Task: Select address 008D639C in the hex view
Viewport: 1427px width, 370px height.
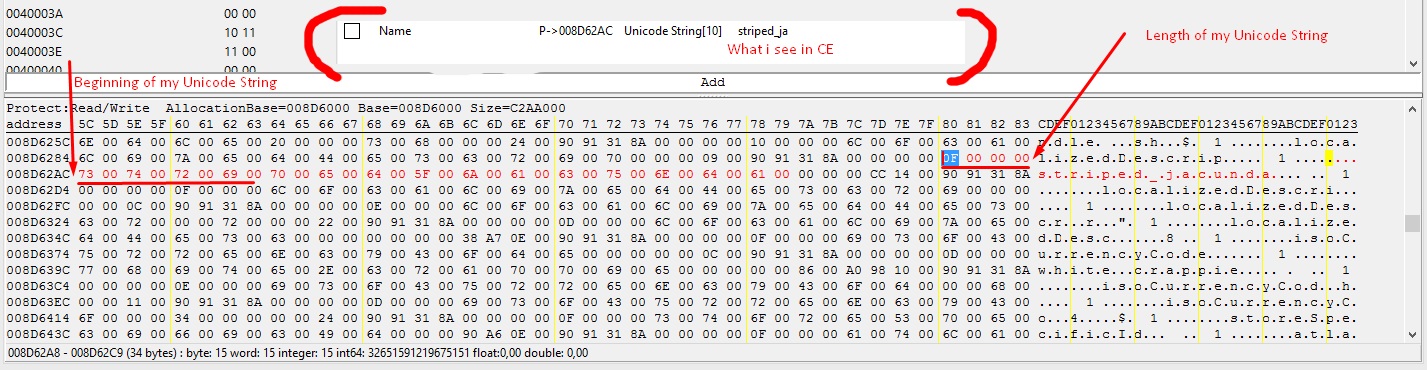Action: point(36,269)
